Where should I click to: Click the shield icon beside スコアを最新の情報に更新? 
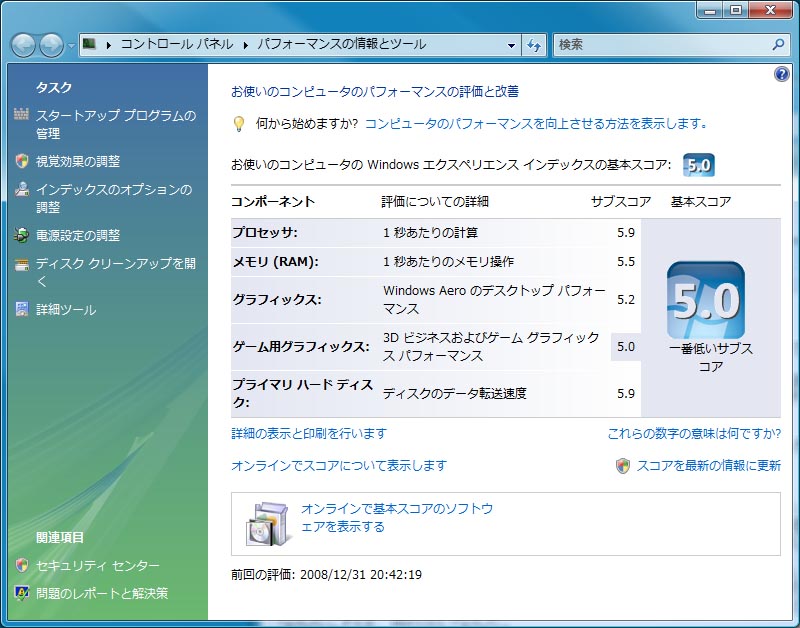pyautogui.click(x=623, y=466)
